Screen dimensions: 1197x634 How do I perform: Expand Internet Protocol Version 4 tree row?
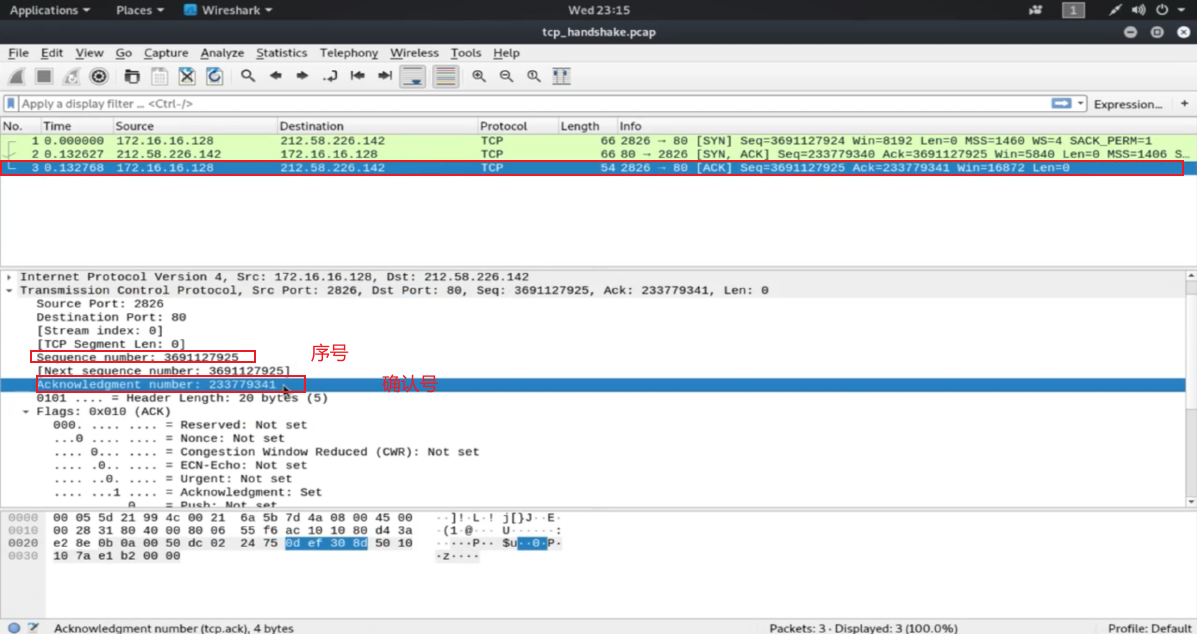[9, 277]
